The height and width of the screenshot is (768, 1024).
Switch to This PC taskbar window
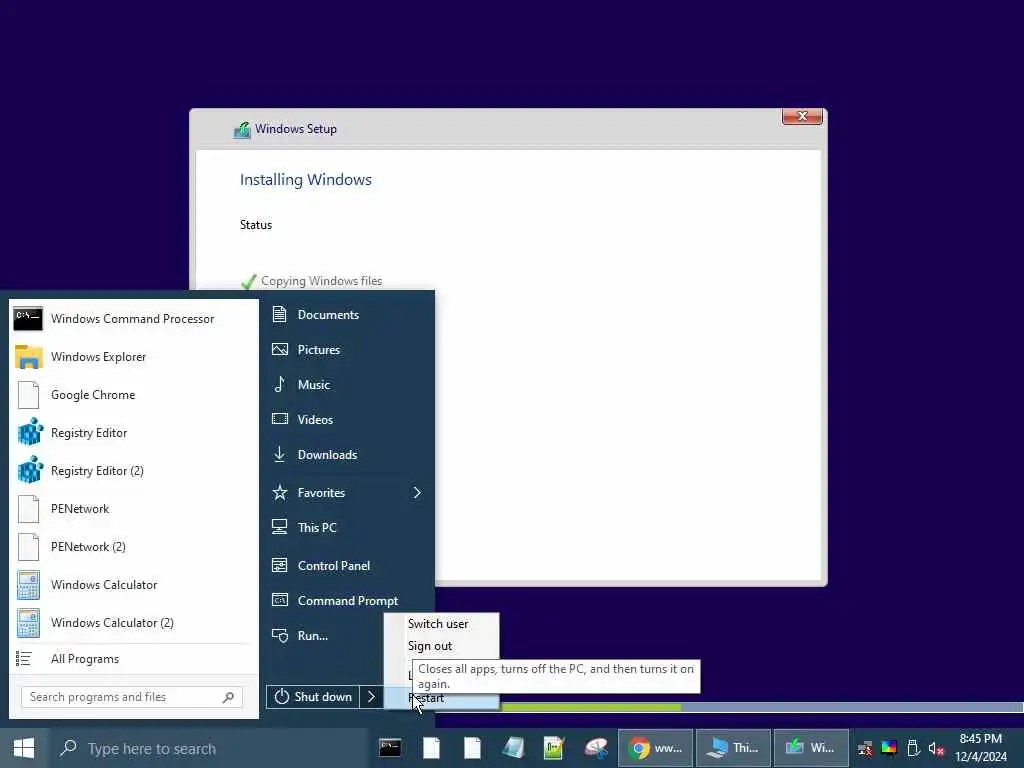[733, 748]
